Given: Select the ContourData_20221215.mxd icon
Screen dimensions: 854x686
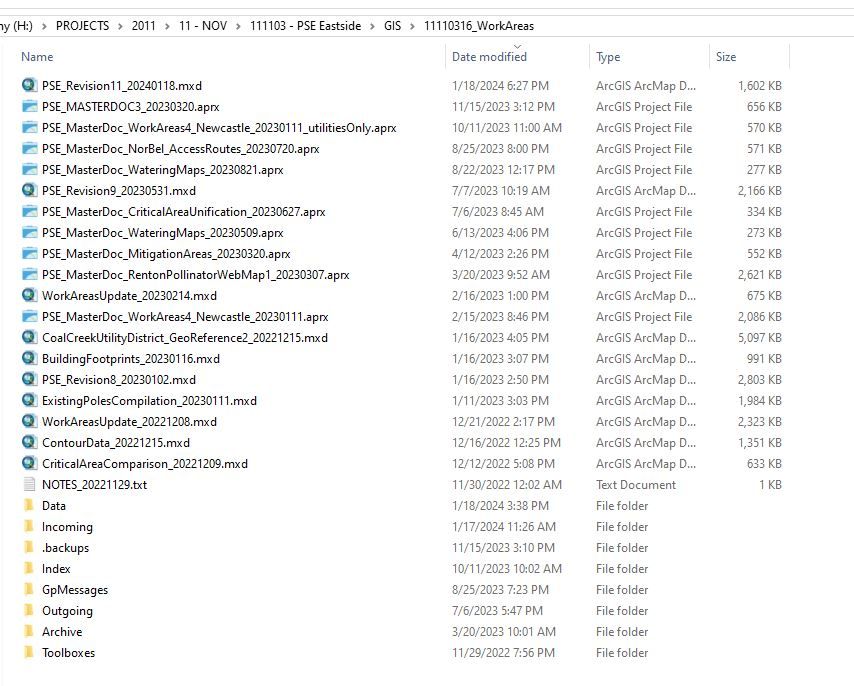Looking at the screenshot, I should [x=29, y=442].
